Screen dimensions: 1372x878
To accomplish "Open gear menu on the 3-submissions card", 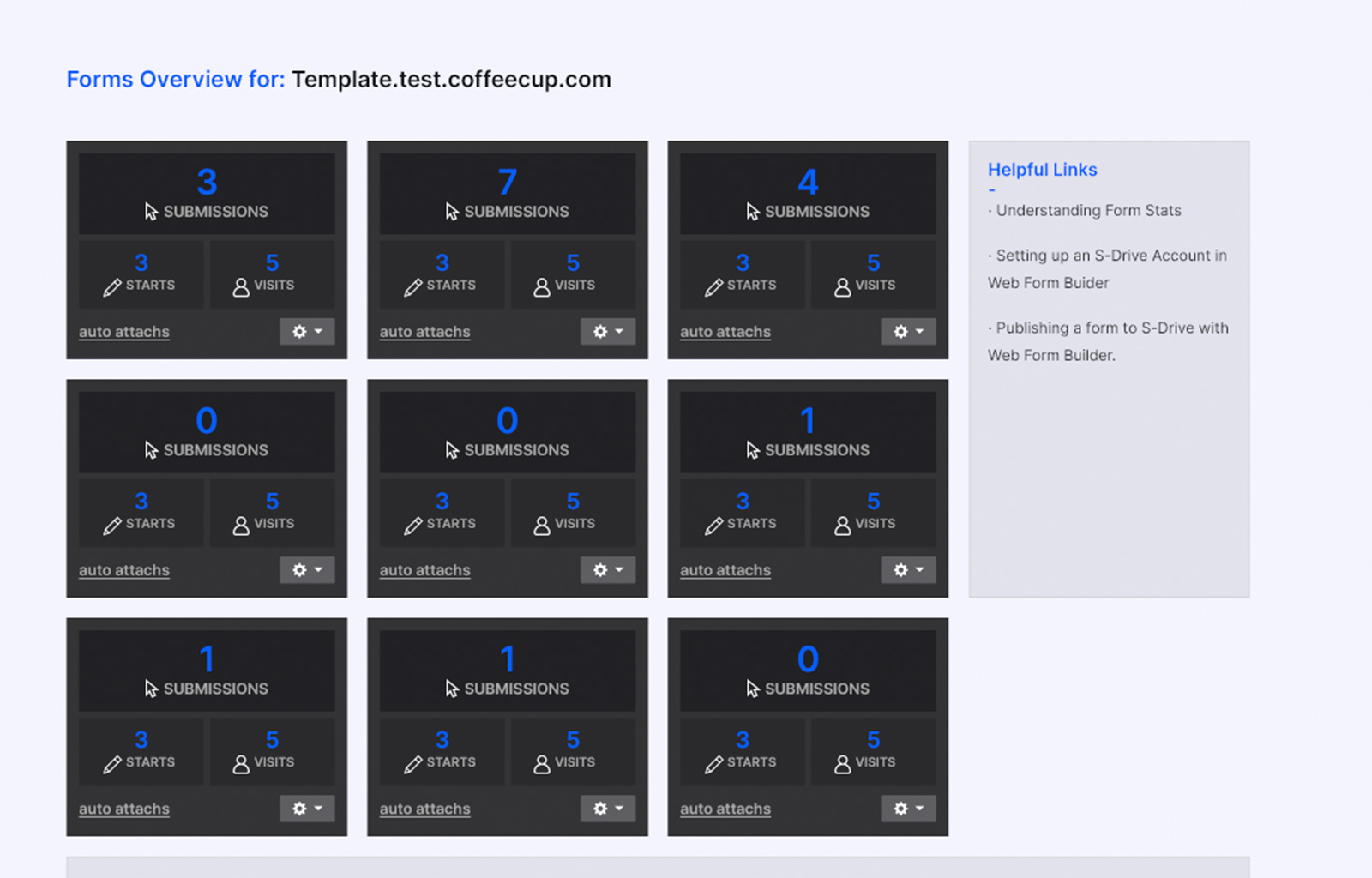I will click(307, 332).
